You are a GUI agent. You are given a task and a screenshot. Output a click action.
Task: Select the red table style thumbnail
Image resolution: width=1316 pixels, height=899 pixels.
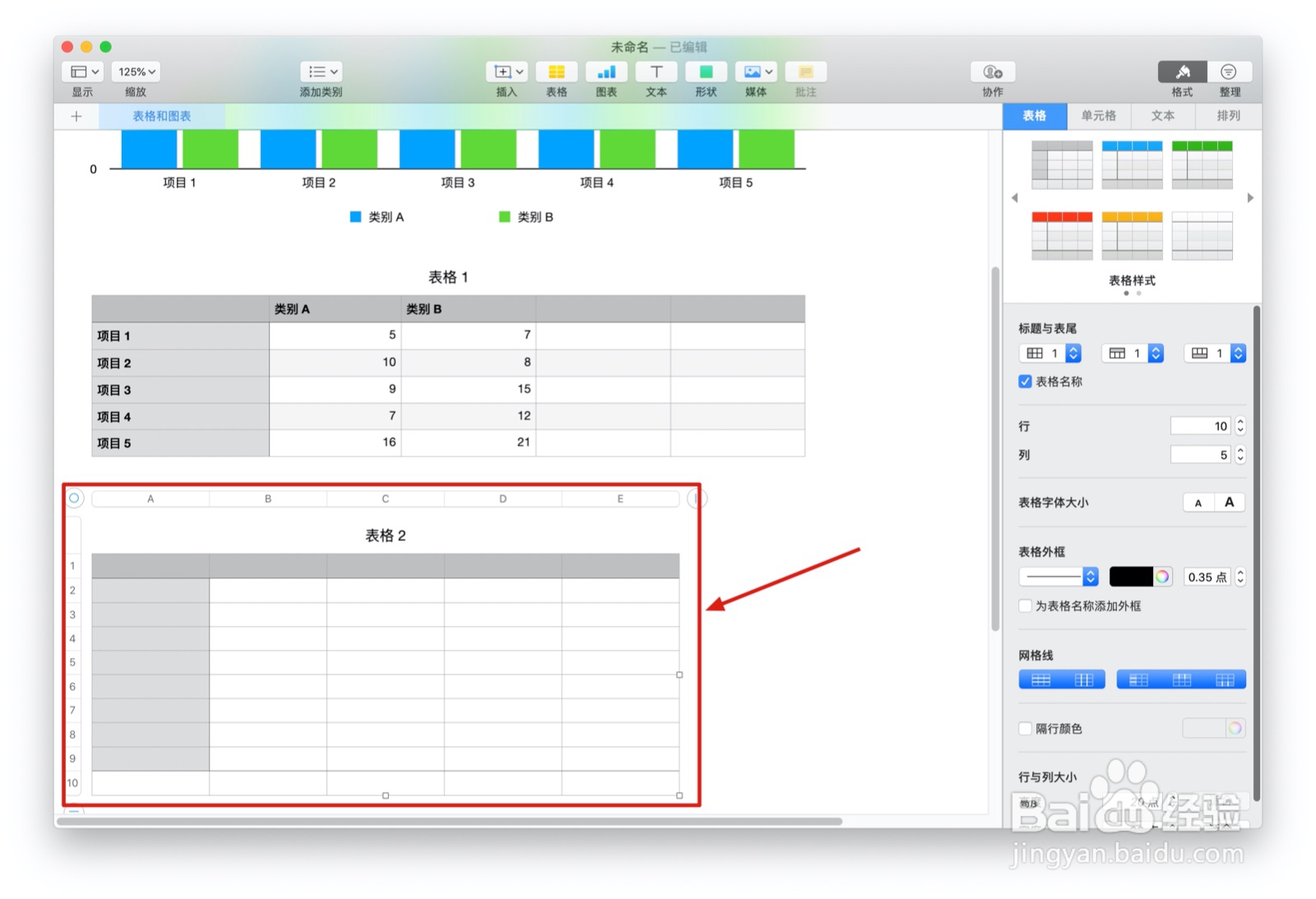[1061, 234]
